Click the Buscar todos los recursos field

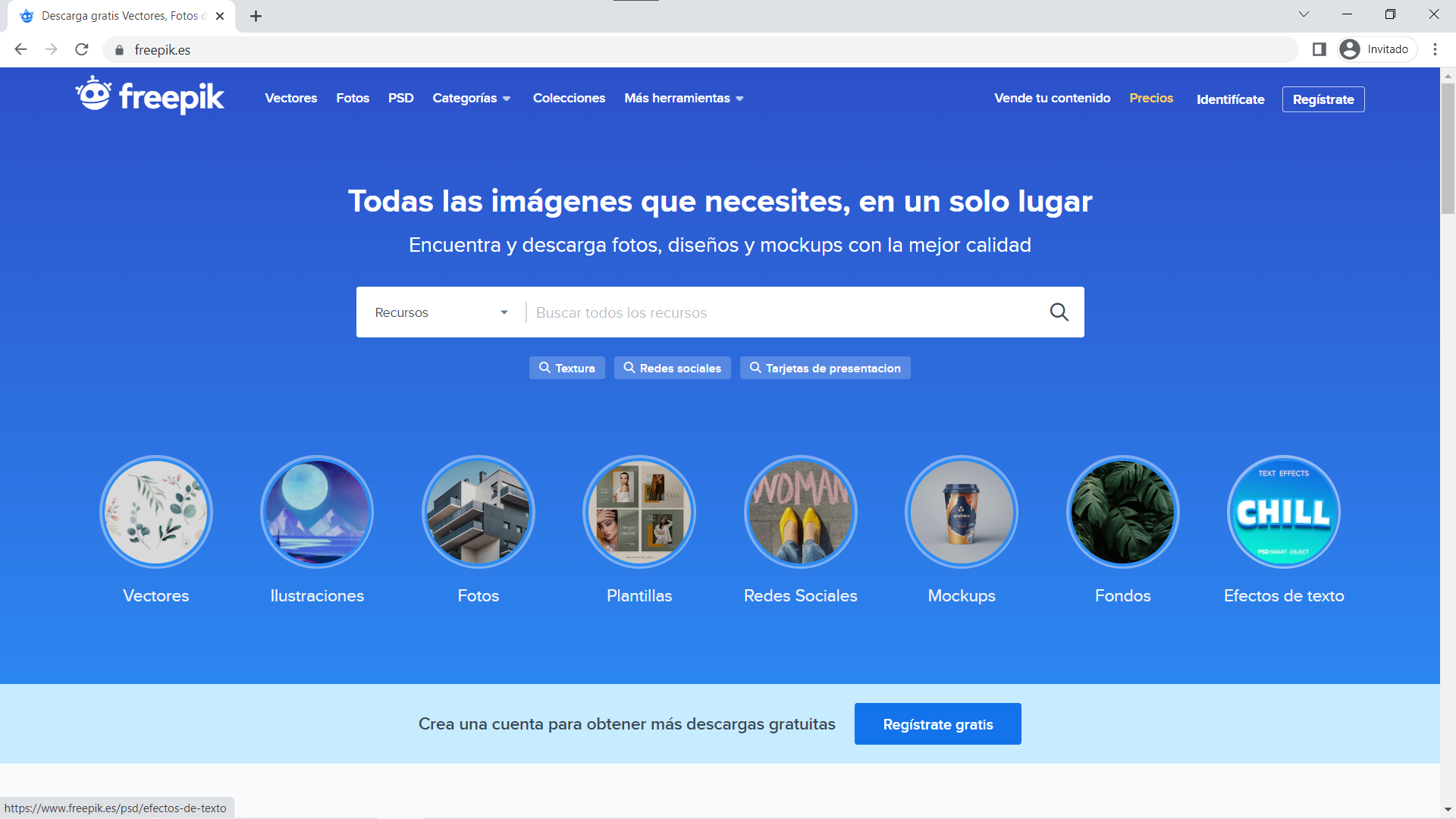(781, 312)
